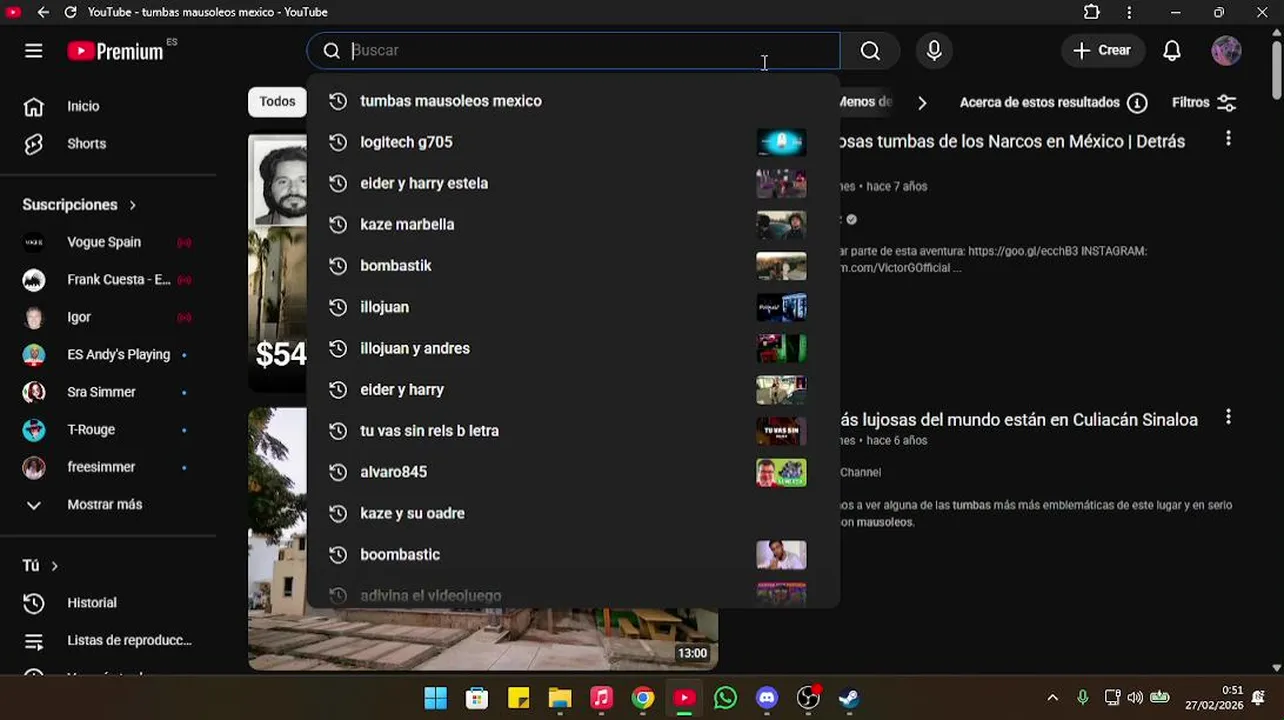Open Discord from taskbar
The height and width of the screenshot is (720, 1284).
point(767,698)
